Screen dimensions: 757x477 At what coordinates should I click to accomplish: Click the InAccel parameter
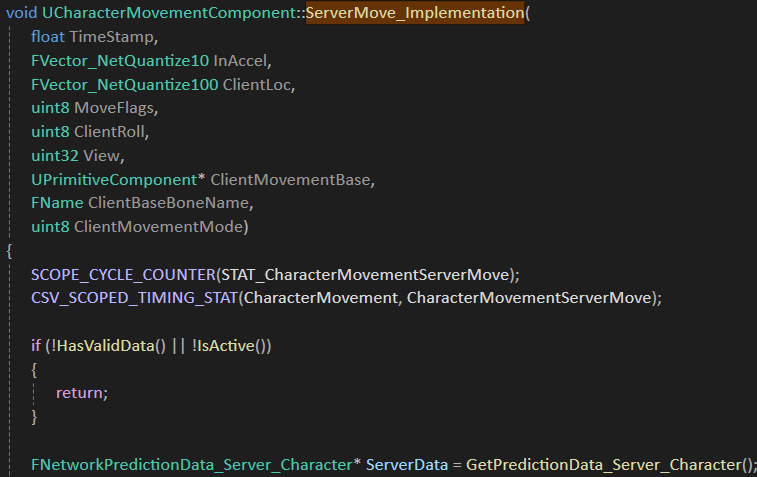tap(240, 61)
